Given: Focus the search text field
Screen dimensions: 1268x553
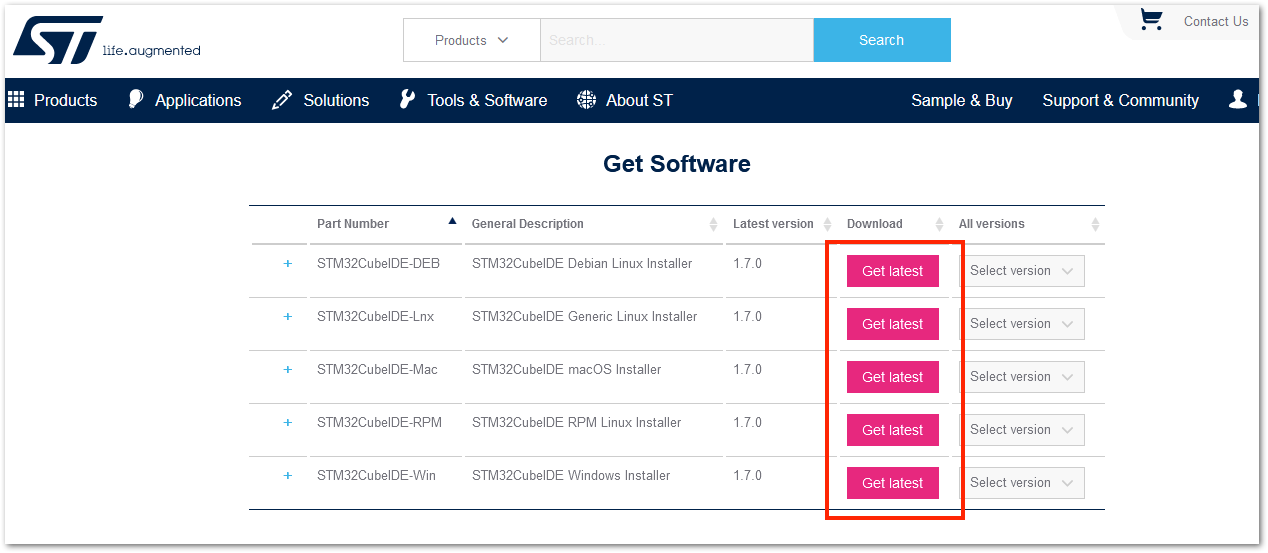Looking at the screenshot, I should click(677, 40).
